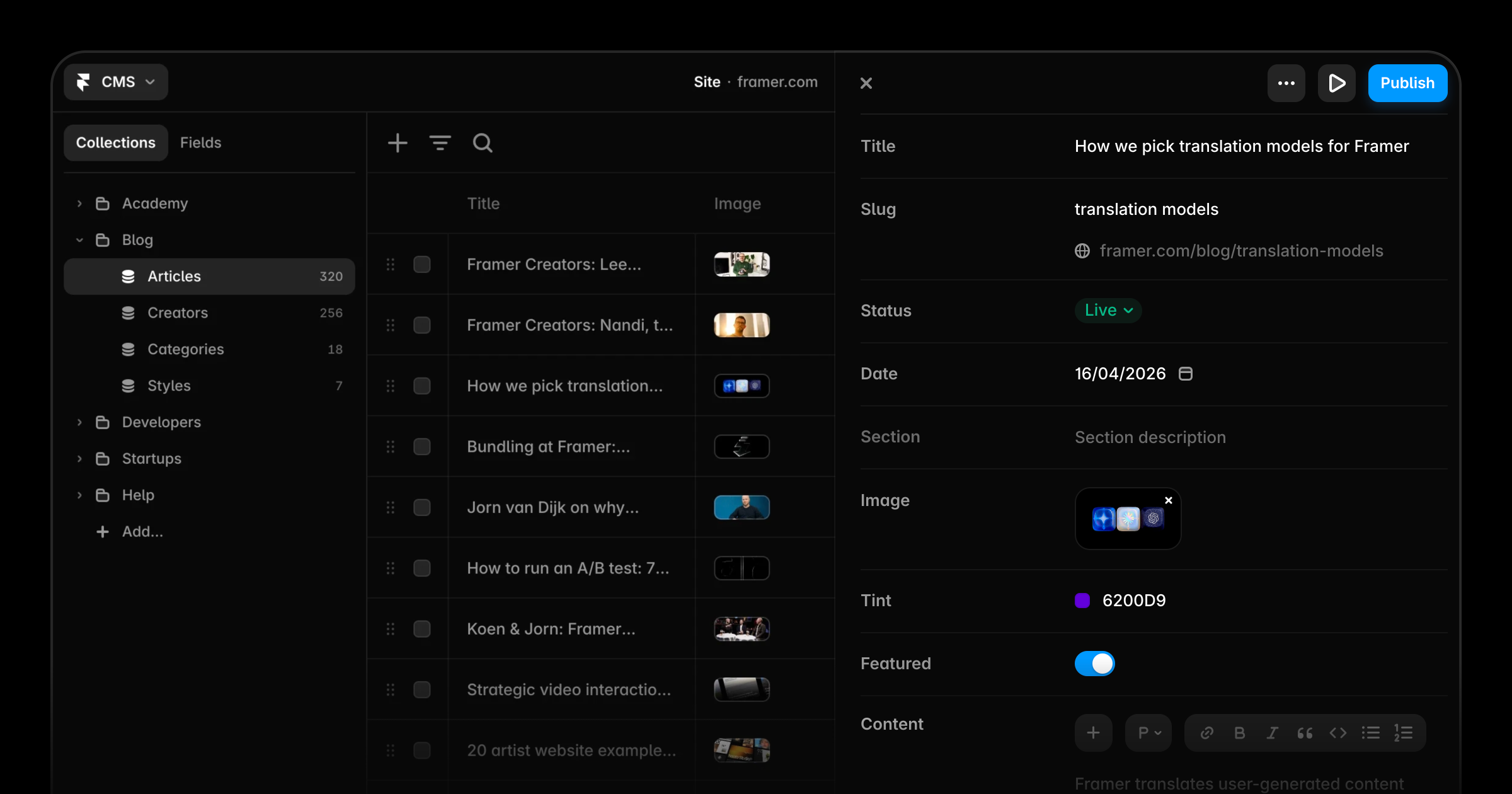Click the plus icon to add item
Screen dimensions: 1512x794
pos(398,143)
